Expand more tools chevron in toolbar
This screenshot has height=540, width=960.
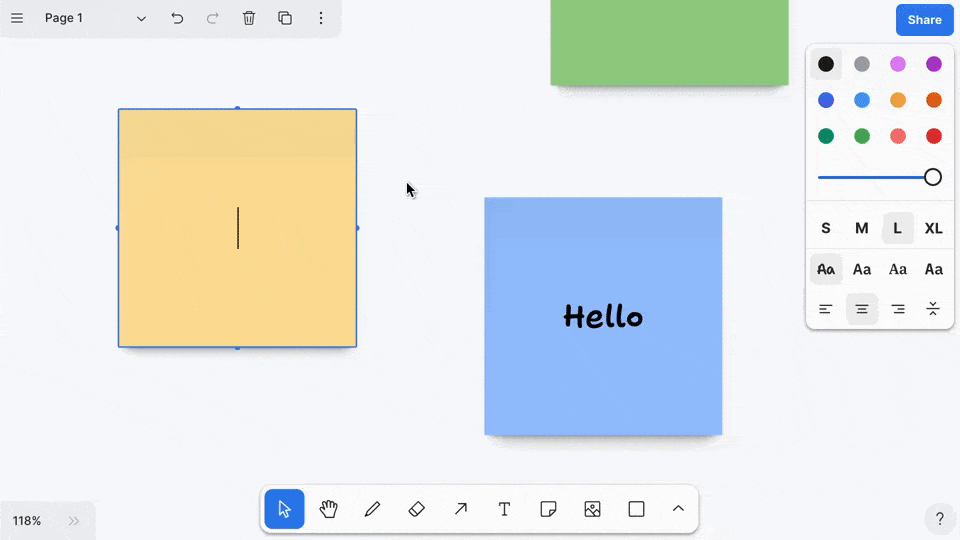tap(678, 509)
